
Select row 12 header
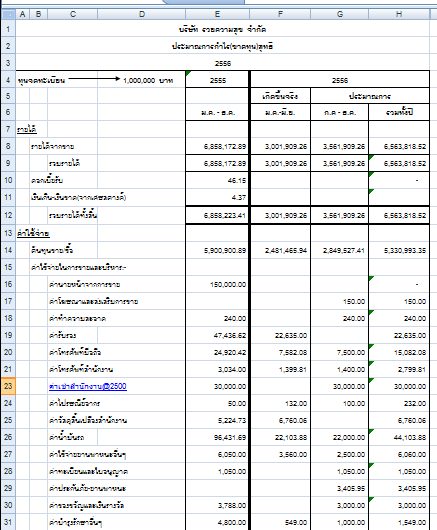tap(8, 215)
